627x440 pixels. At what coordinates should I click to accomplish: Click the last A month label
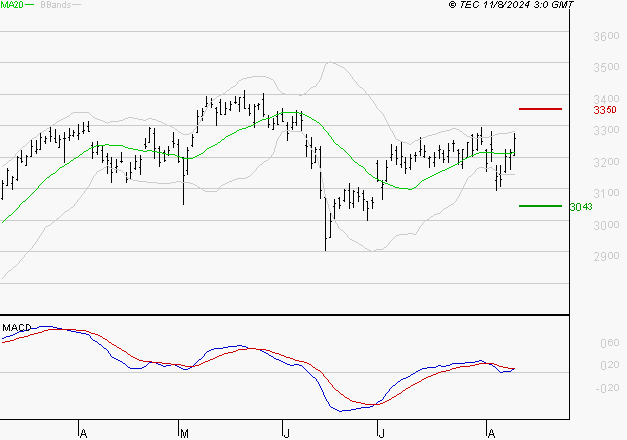[x=491, y=434]
